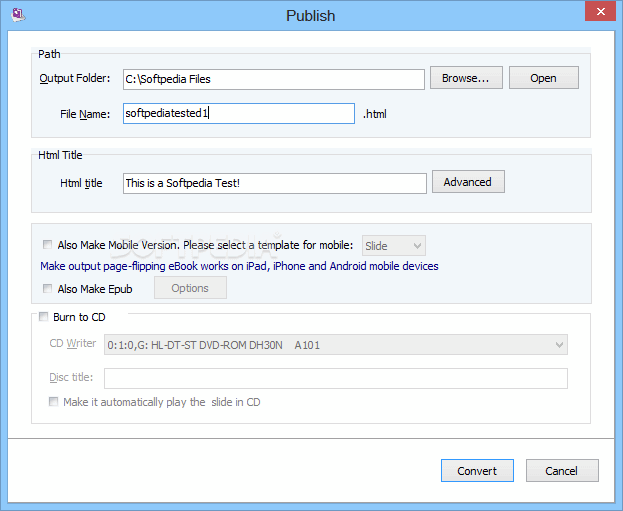Click the Html title label
The height and width of the screenshot is (511, 623).
click(81, 183)
